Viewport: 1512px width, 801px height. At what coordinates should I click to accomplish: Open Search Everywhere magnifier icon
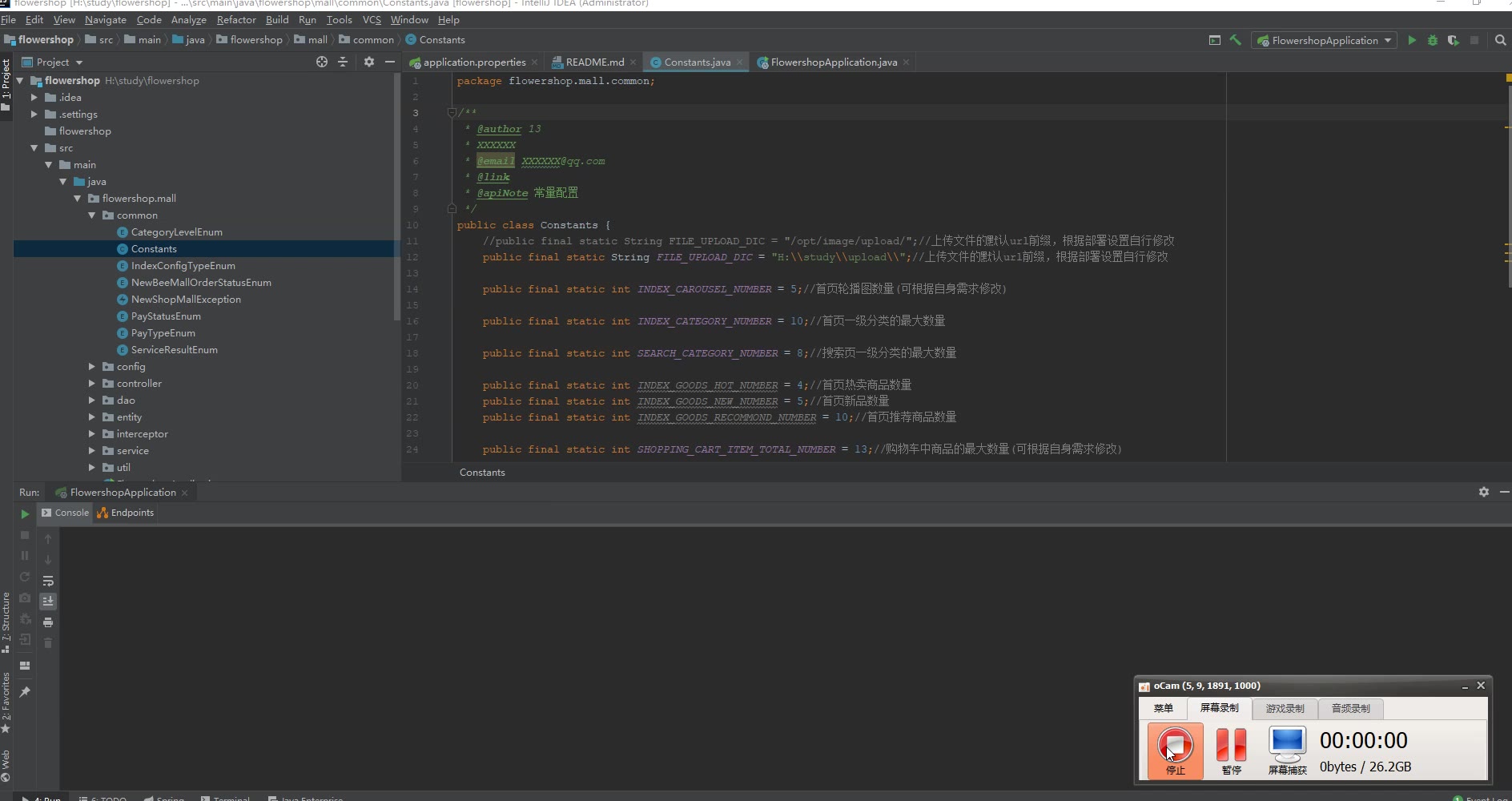point(1500,40)
